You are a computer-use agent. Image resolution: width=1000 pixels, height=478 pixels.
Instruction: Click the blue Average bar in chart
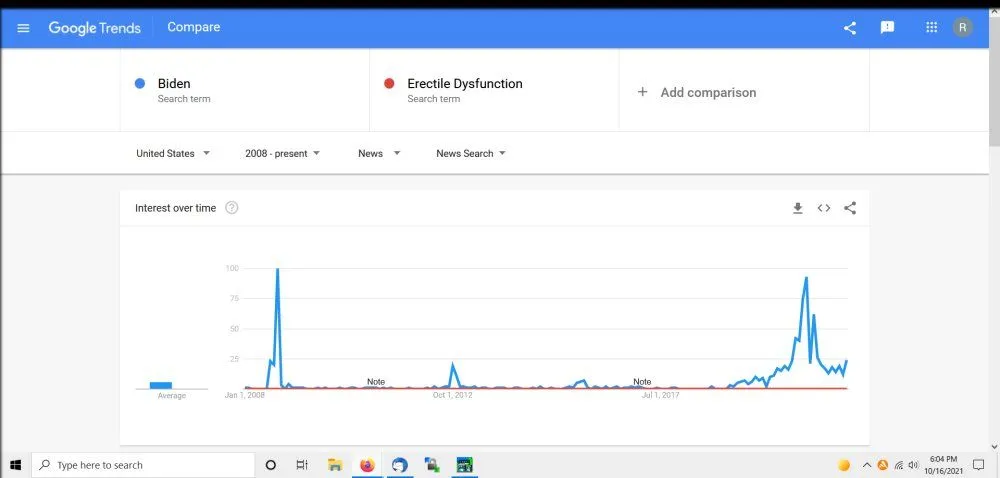coord(161,385)
